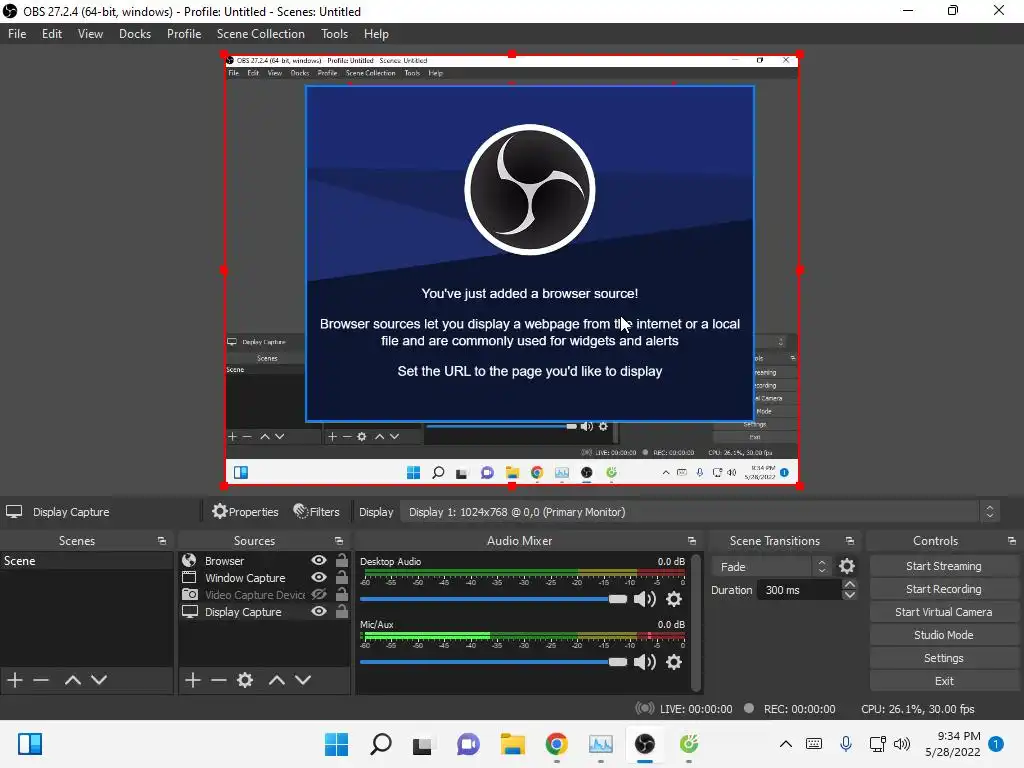Open the Profile menu
The width and height of the screenshot is (1024, 768).
pos(184,34)
